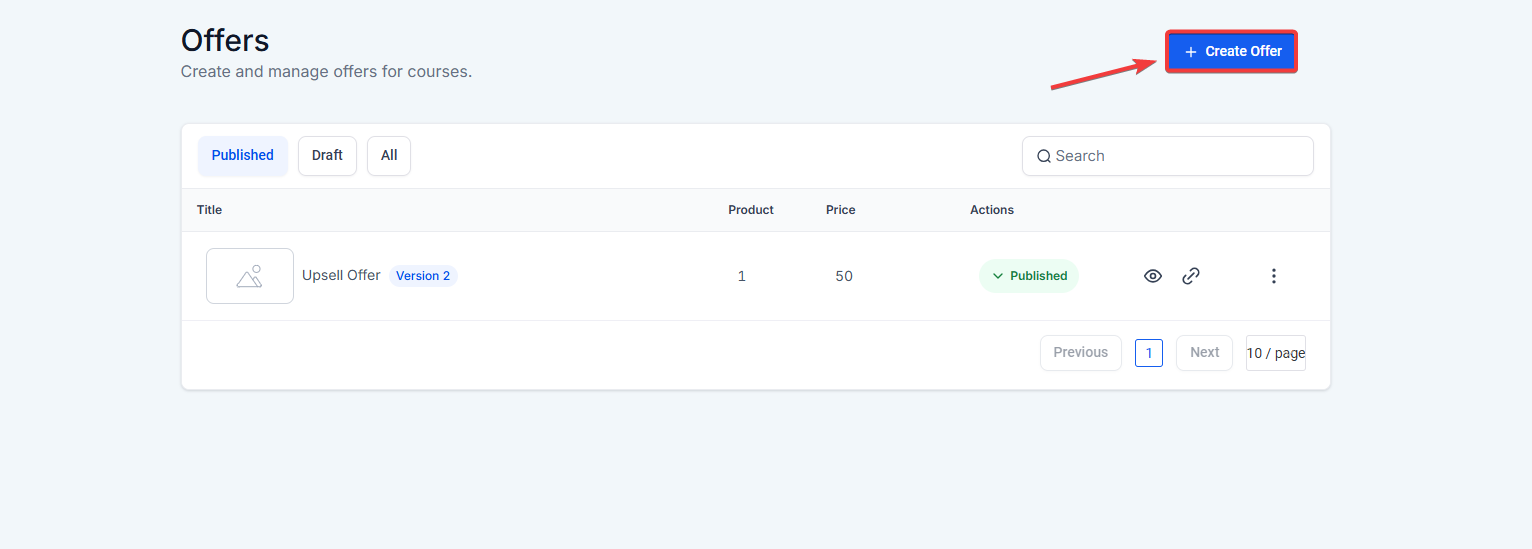Click the Create Offer button
The image size is (1532, 549).
point(1232,51)
